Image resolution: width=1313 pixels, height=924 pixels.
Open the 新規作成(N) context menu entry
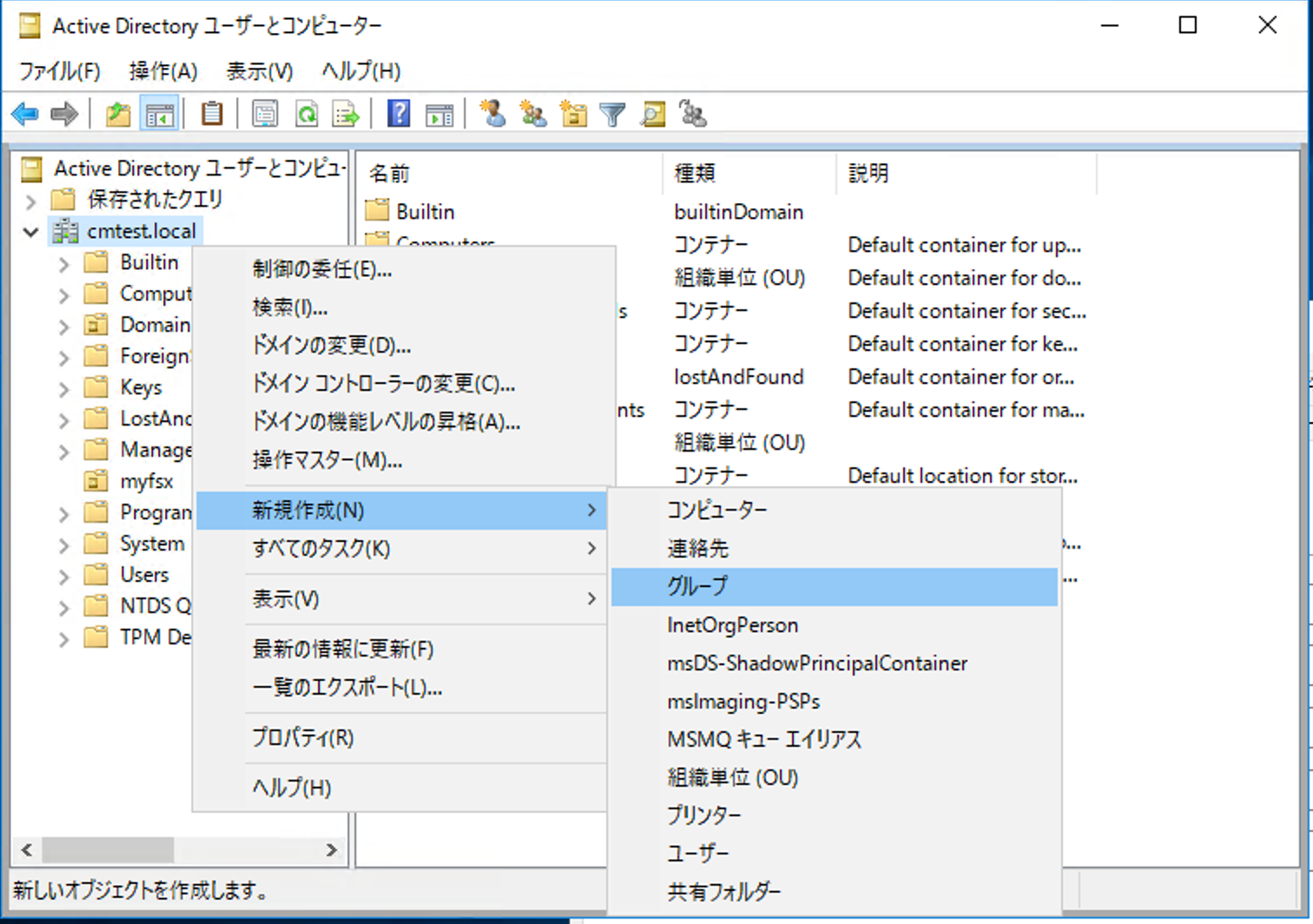[x=401, y=510]
